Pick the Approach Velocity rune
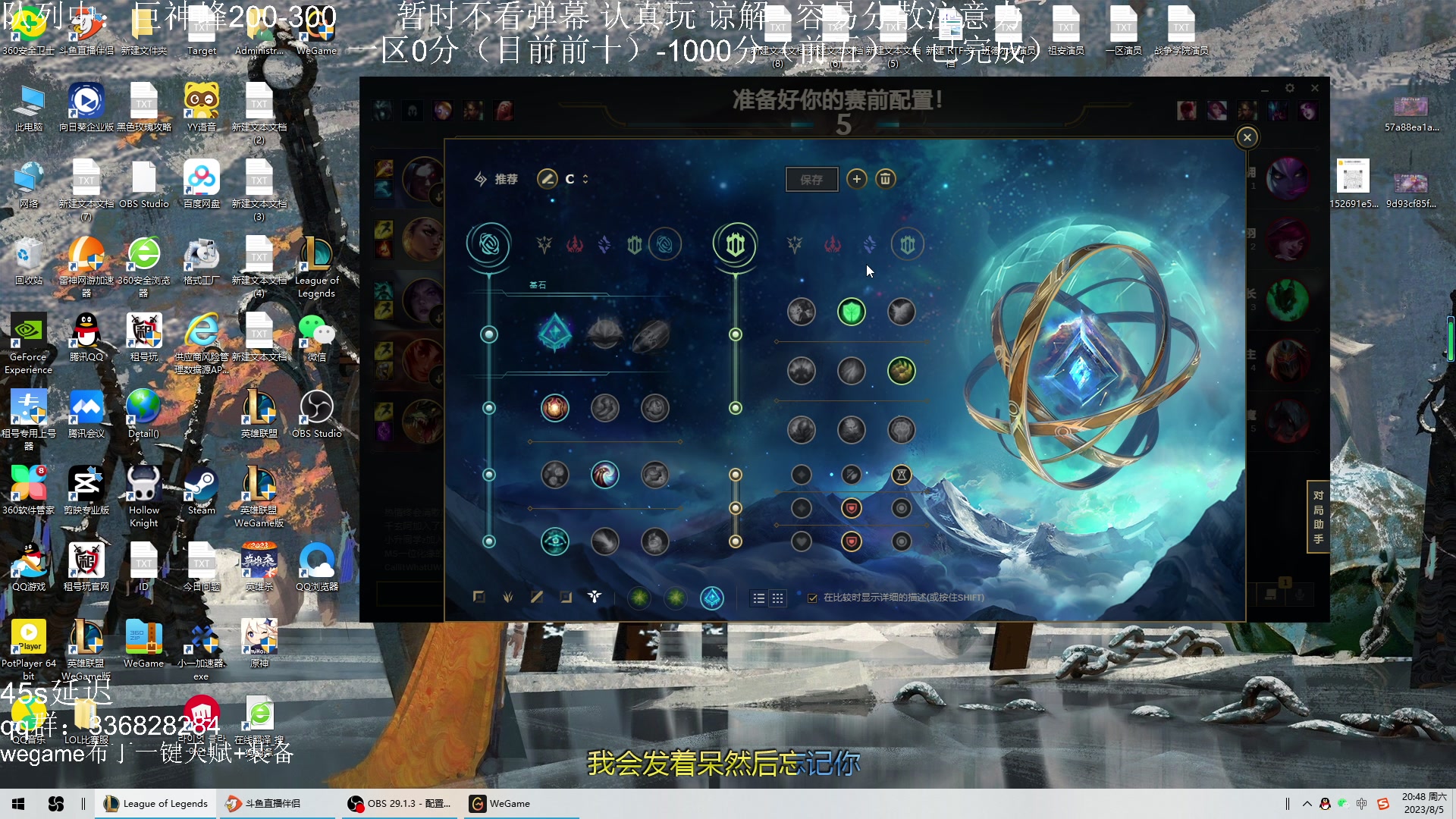The width and height of the screenshot is (1456, 819). coord(604,541)
